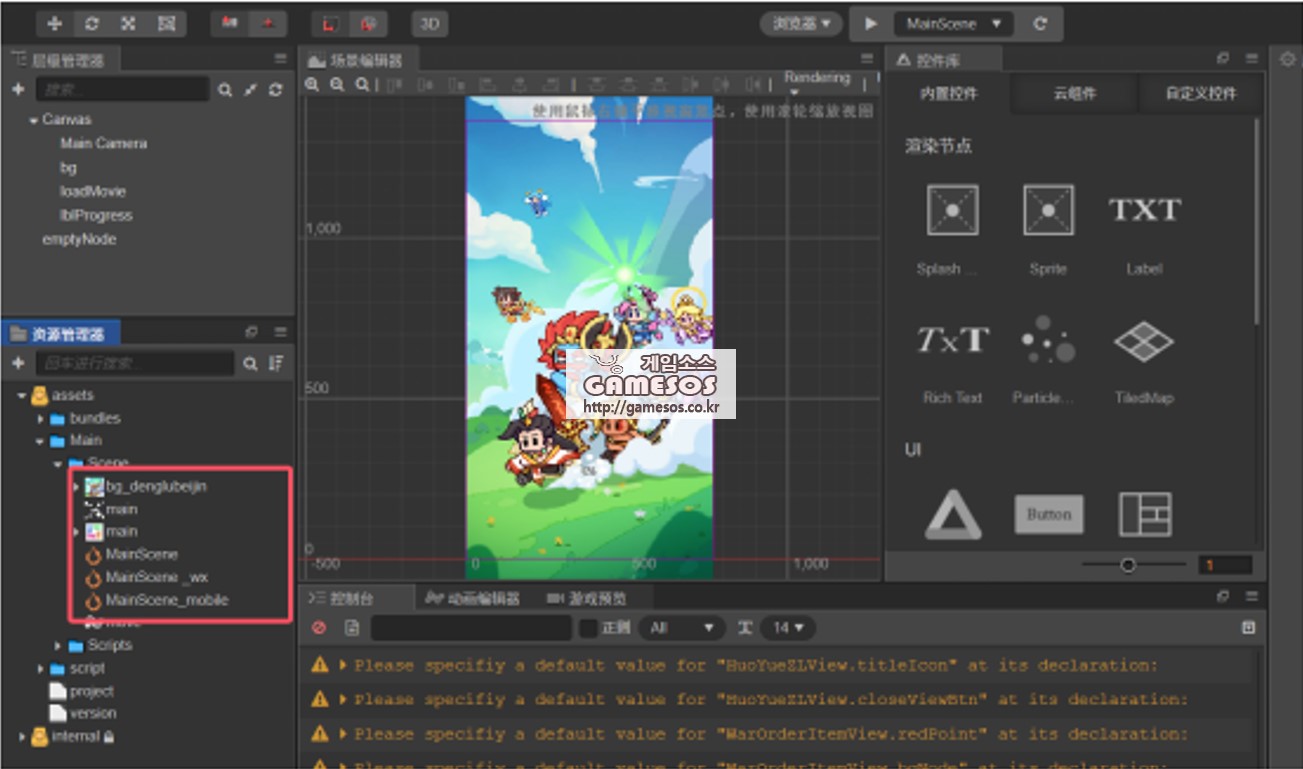Viewport: 1303px width, 769px height.
Task: Click the clear console icon
Action: point(319,628)
